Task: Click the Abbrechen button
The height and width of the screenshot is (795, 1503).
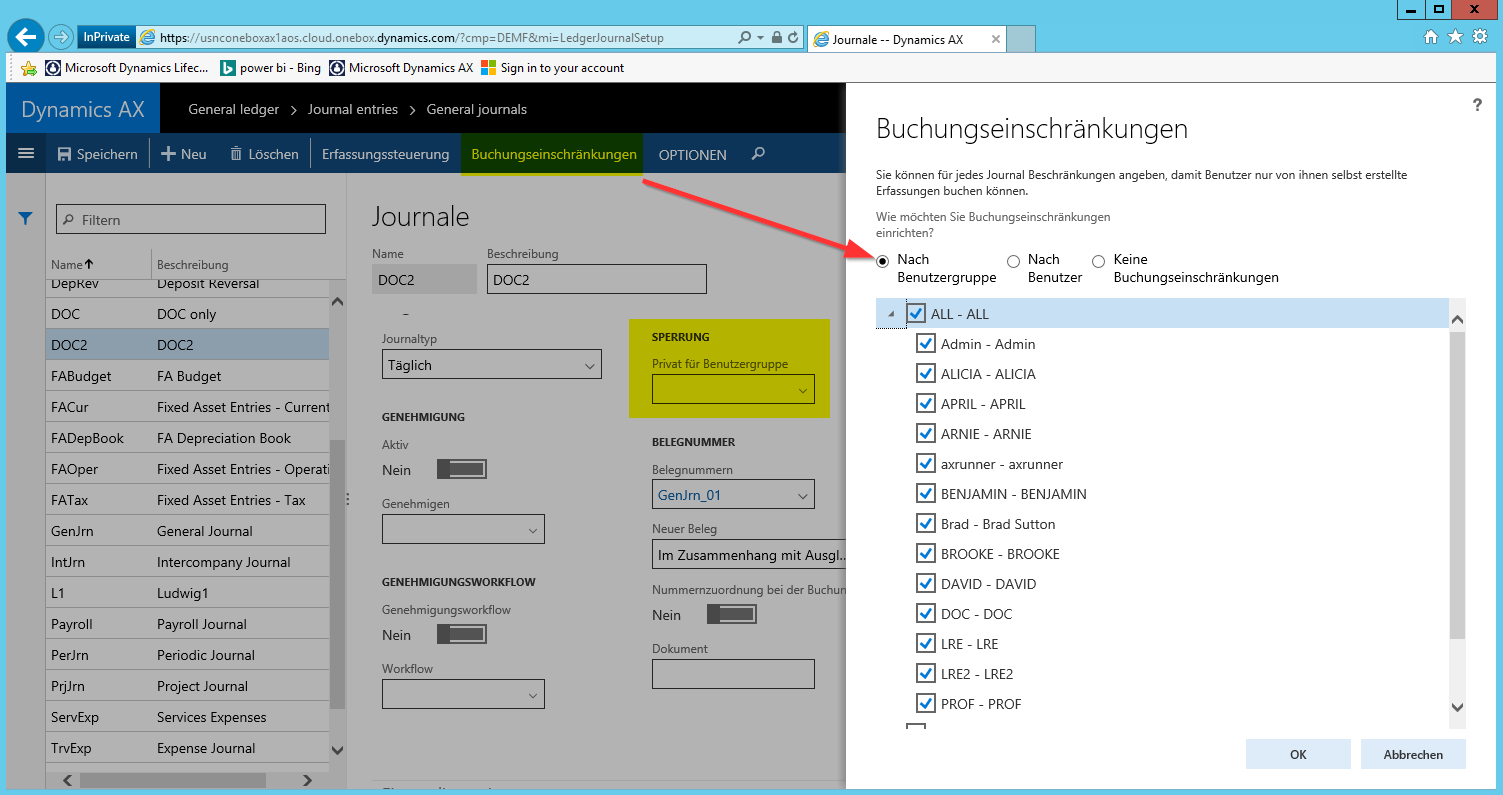Action: click(1412, 755)
